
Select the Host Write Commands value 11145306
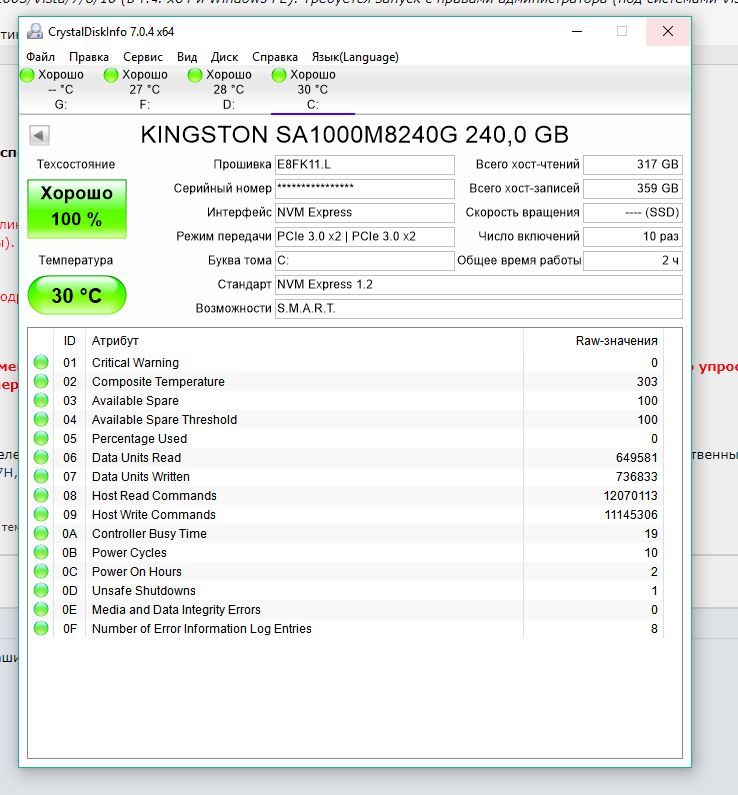click(x=631, y=515)
